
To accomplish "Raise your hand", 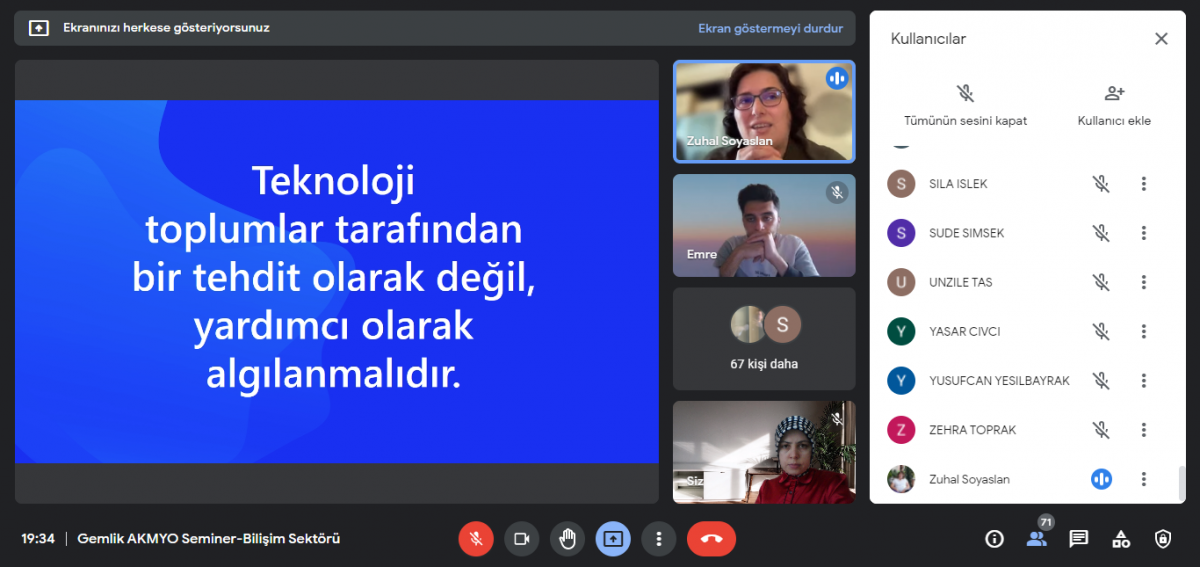I will [x=567, y=539].
